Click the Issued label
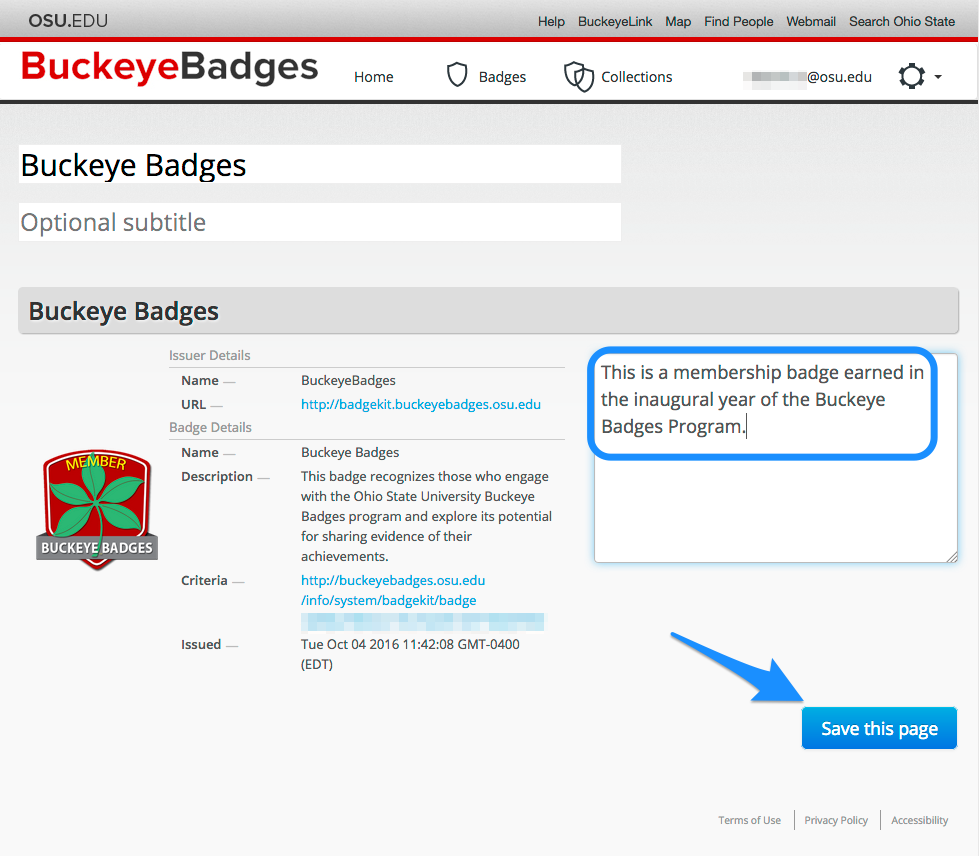Viewport: 979px width, 856px height. pos(201,644)
